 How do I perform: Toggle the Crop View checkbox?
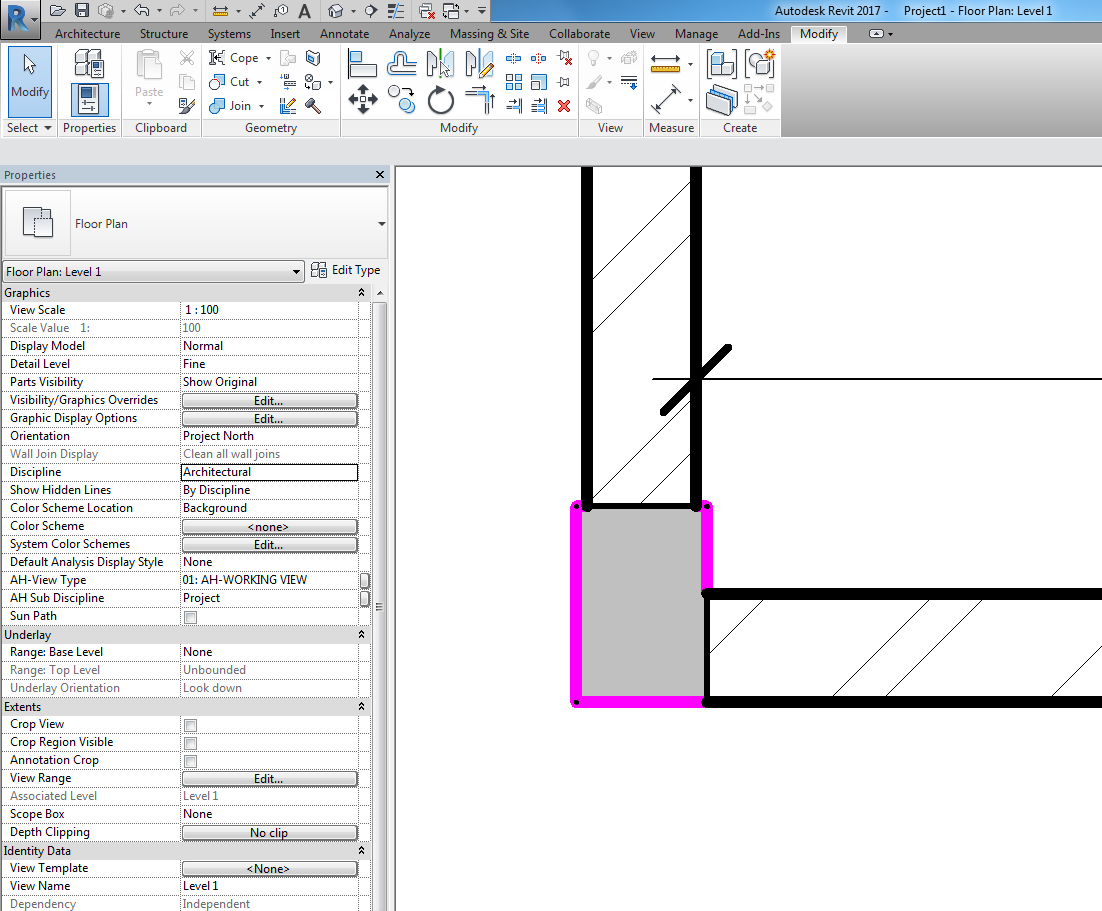pos(190,725)
